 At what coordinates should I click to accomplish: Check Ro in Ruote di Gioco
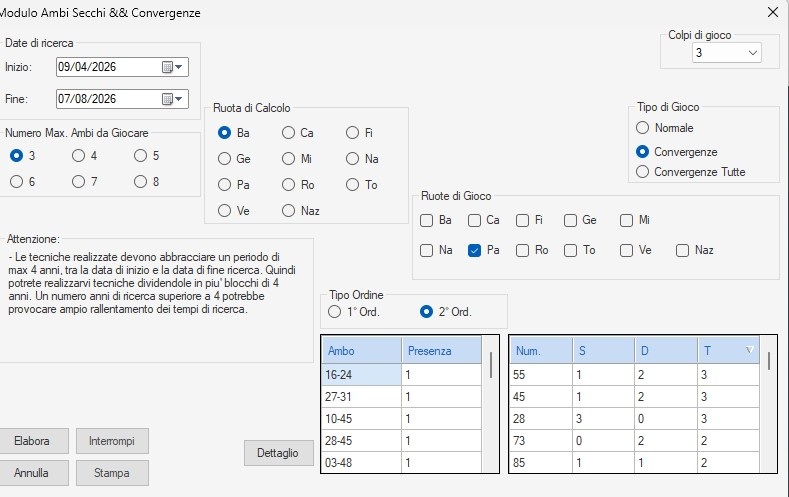click(523, 251)
